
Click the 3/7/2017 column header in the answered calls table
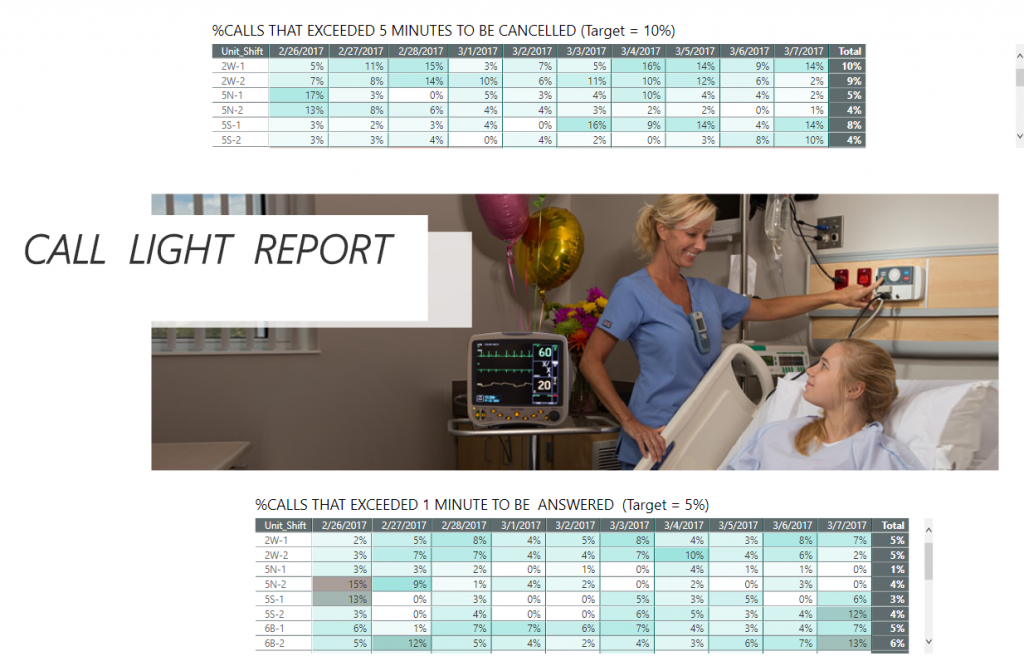point(845,525)
